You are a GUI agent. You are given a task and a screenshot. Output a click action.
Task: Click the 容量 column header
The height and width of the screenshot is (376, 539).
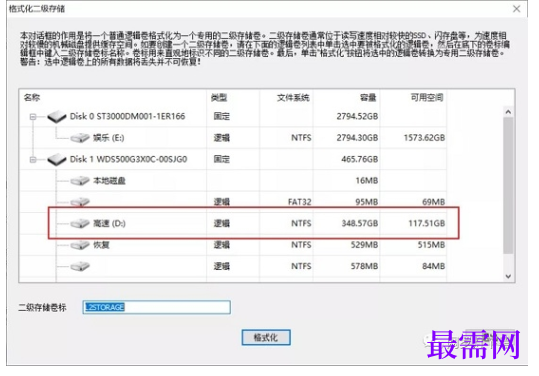(368, 98)
